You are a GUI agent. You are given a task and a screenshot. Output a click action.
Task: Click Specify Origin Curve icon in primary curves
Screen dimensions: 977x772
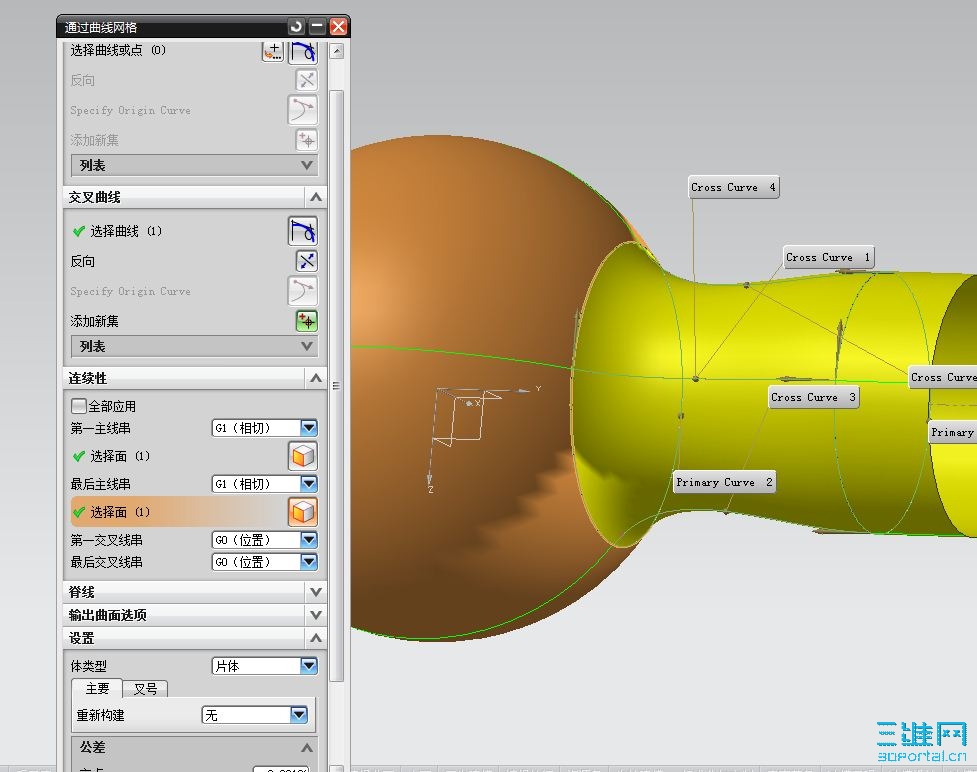303,110
